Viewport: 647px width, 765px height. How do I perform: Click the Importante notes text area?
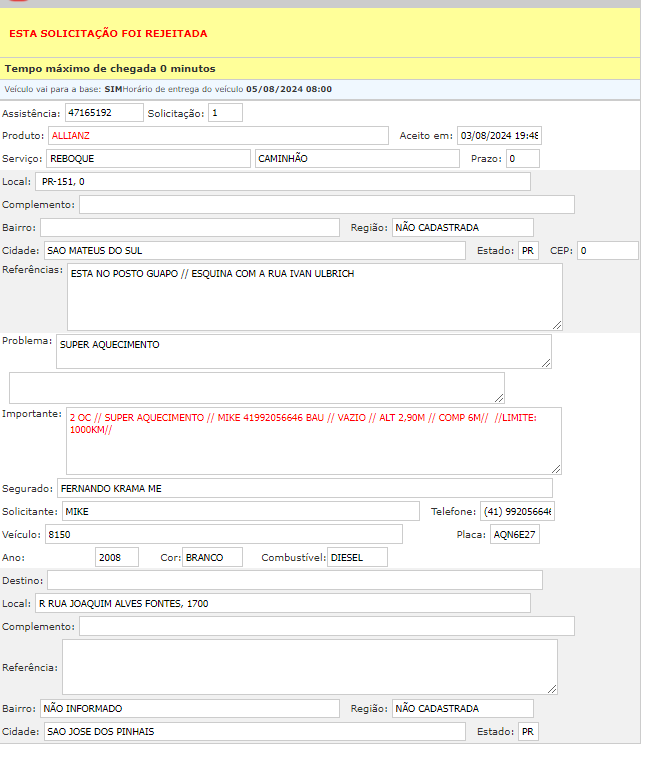[313, 440]
